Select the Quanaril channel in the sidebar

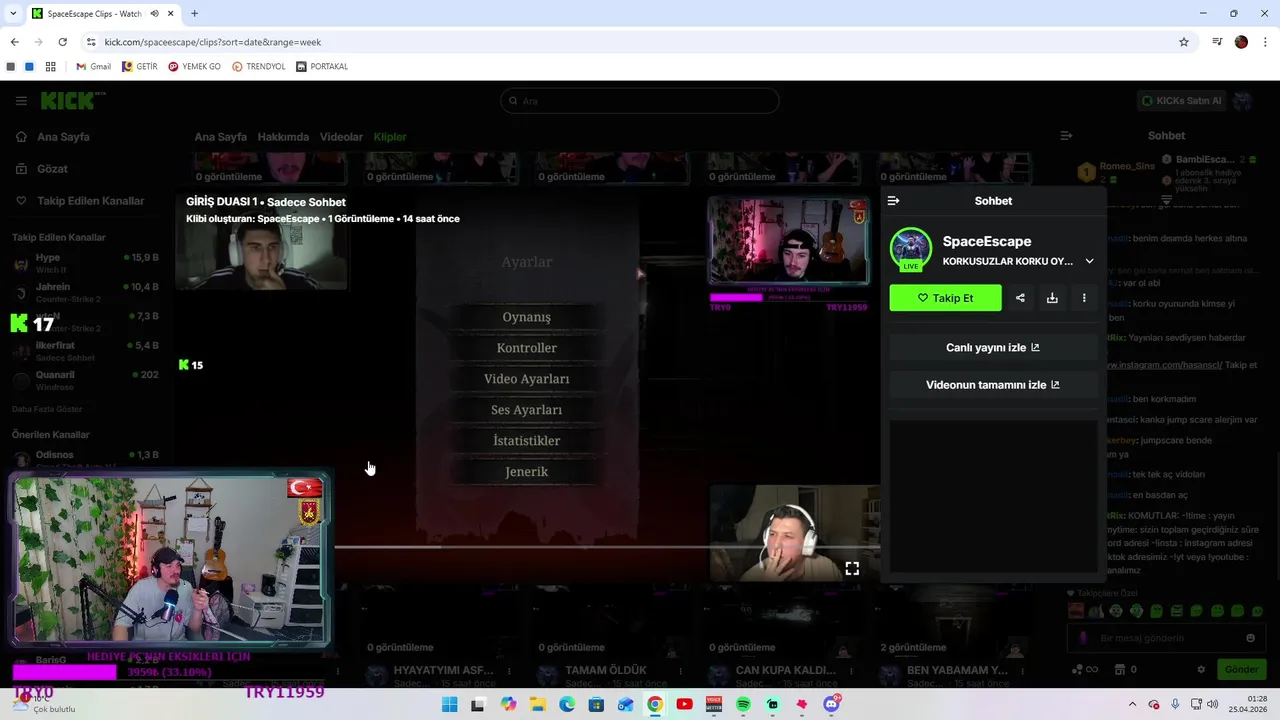pyautogui.click(x=85, y=380)
